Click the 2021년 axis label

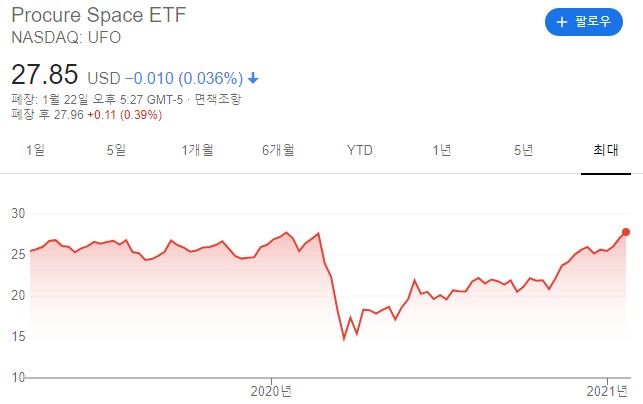pyautogui.click(x=606, y=390)
